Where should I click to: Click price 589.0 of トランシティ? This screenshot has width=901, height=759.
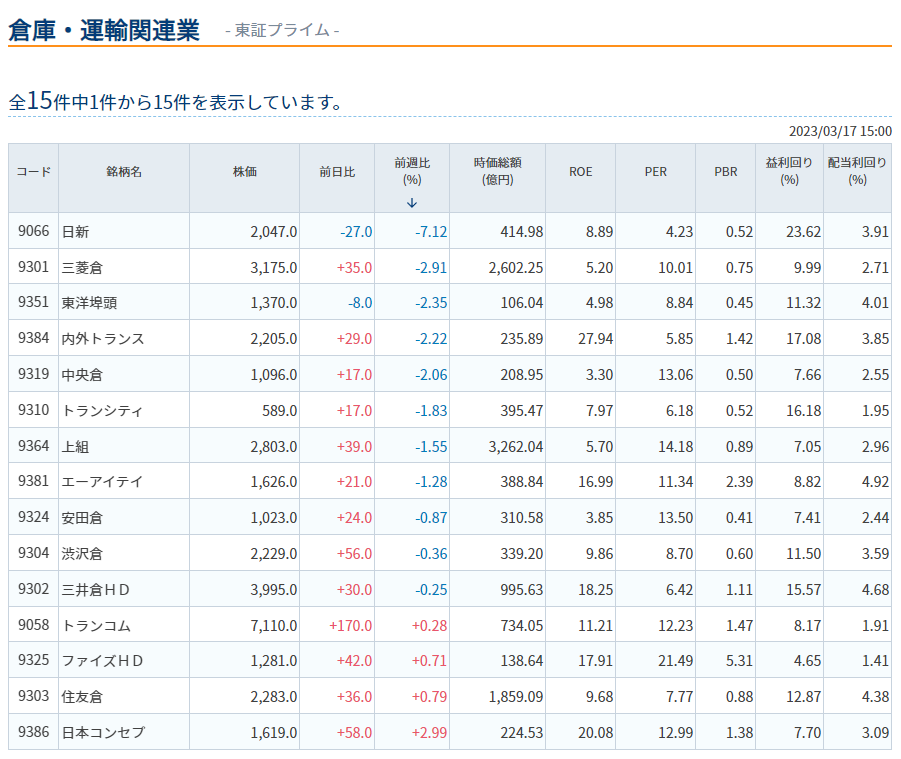tap(280, 411)
